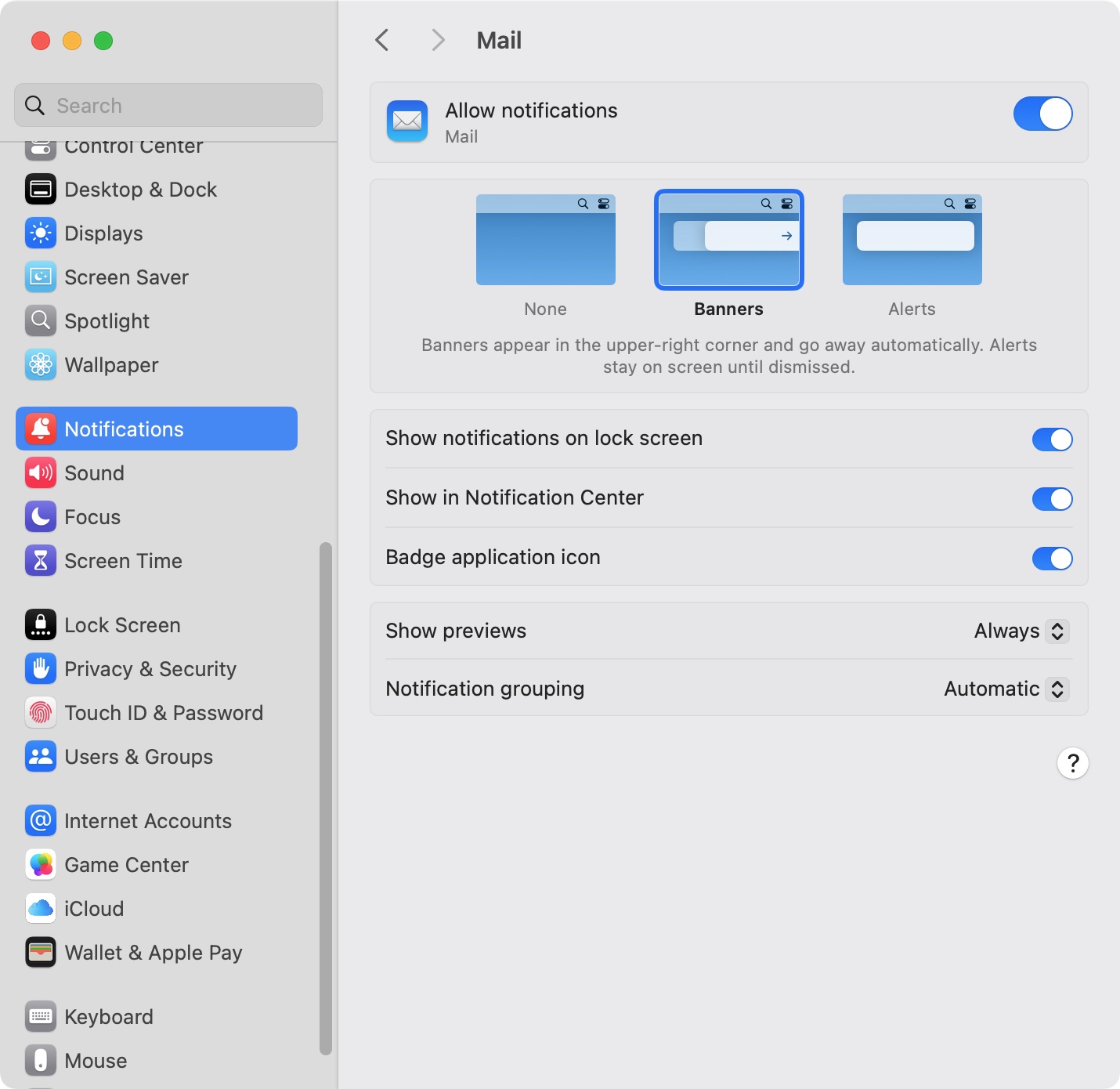1120x1089 pixels.
Task: Open iCloud via its cloud icon
Action: pyautogui.click(x=40, y=909)
